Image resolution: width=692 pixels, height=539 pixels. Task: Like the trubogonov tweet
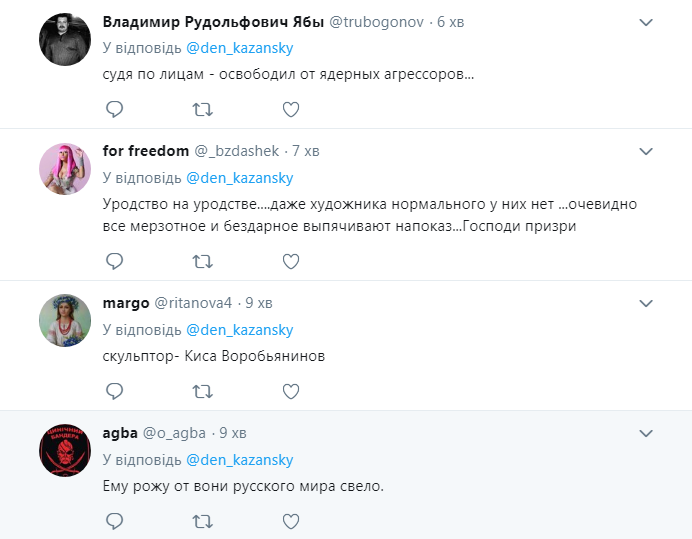[290, 109]
